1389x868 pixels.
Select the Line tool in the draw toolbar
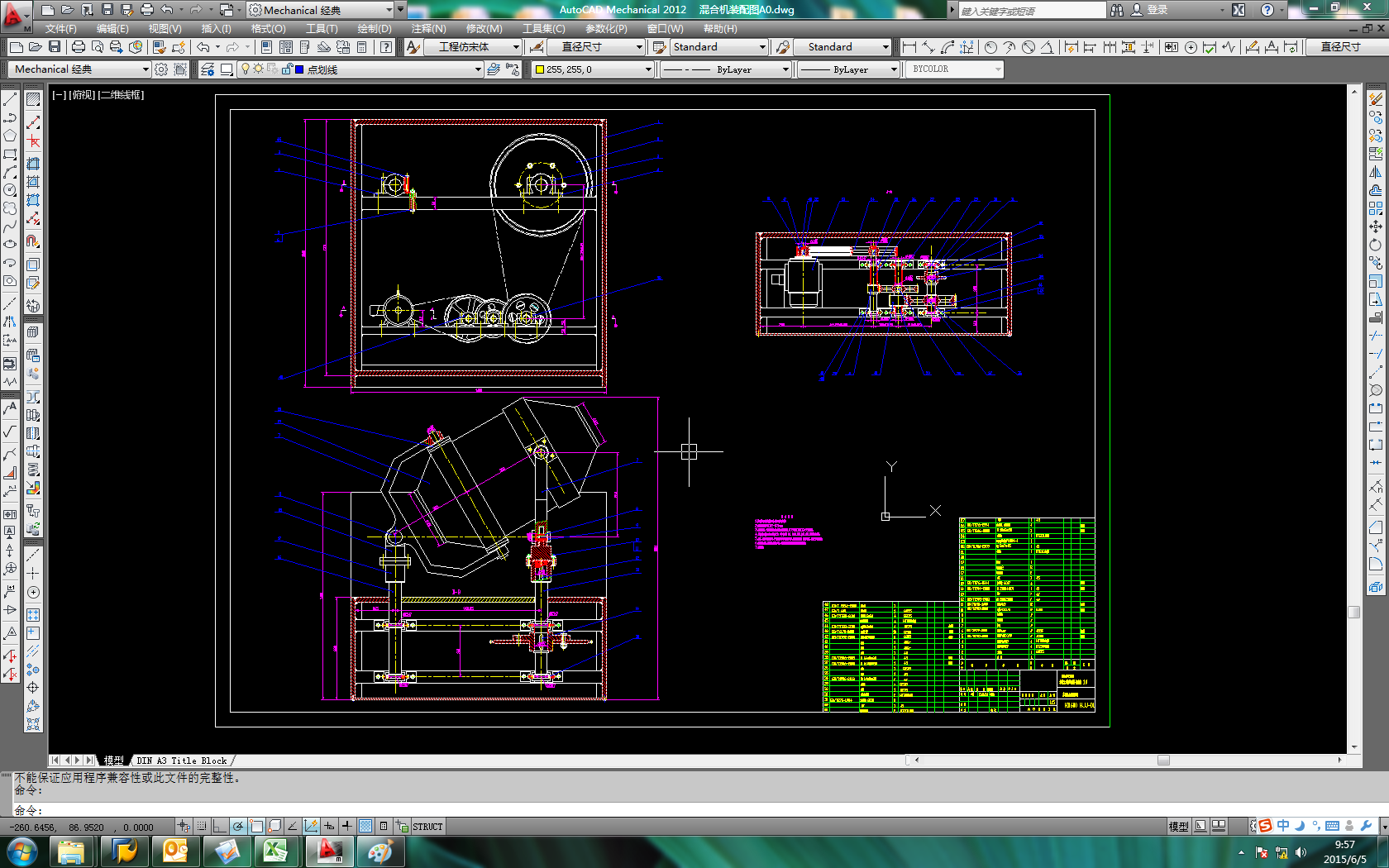pos(10,99)
